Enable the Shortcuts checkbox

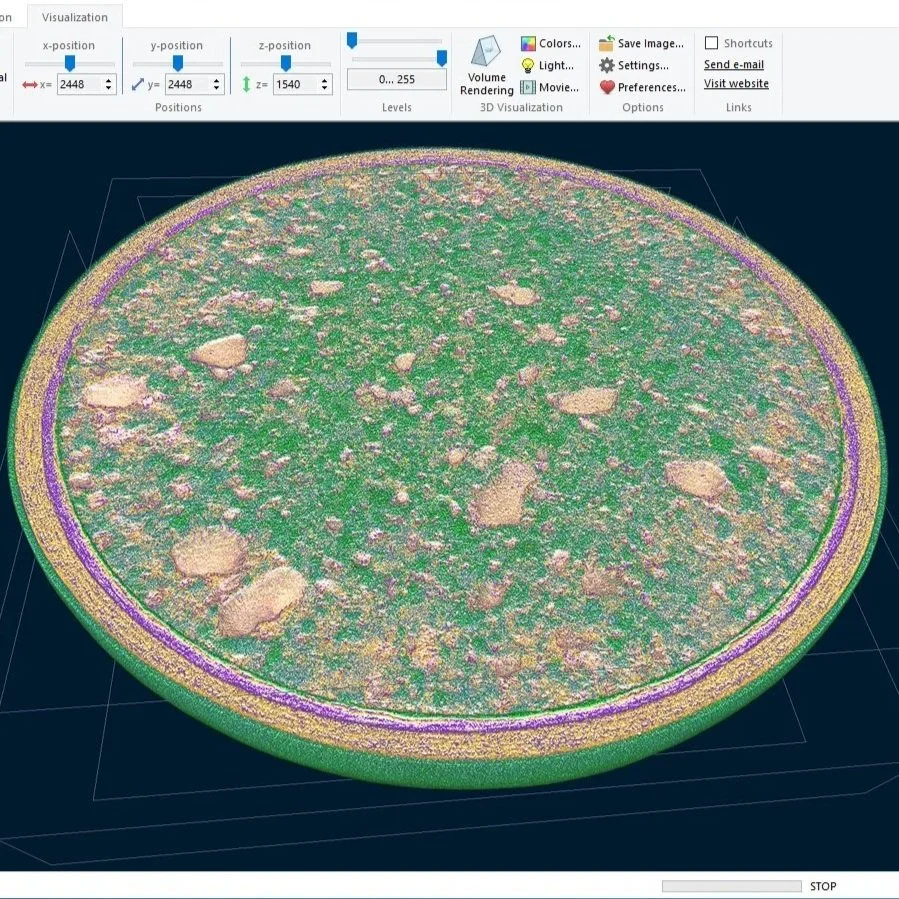(x=713, y=42)
